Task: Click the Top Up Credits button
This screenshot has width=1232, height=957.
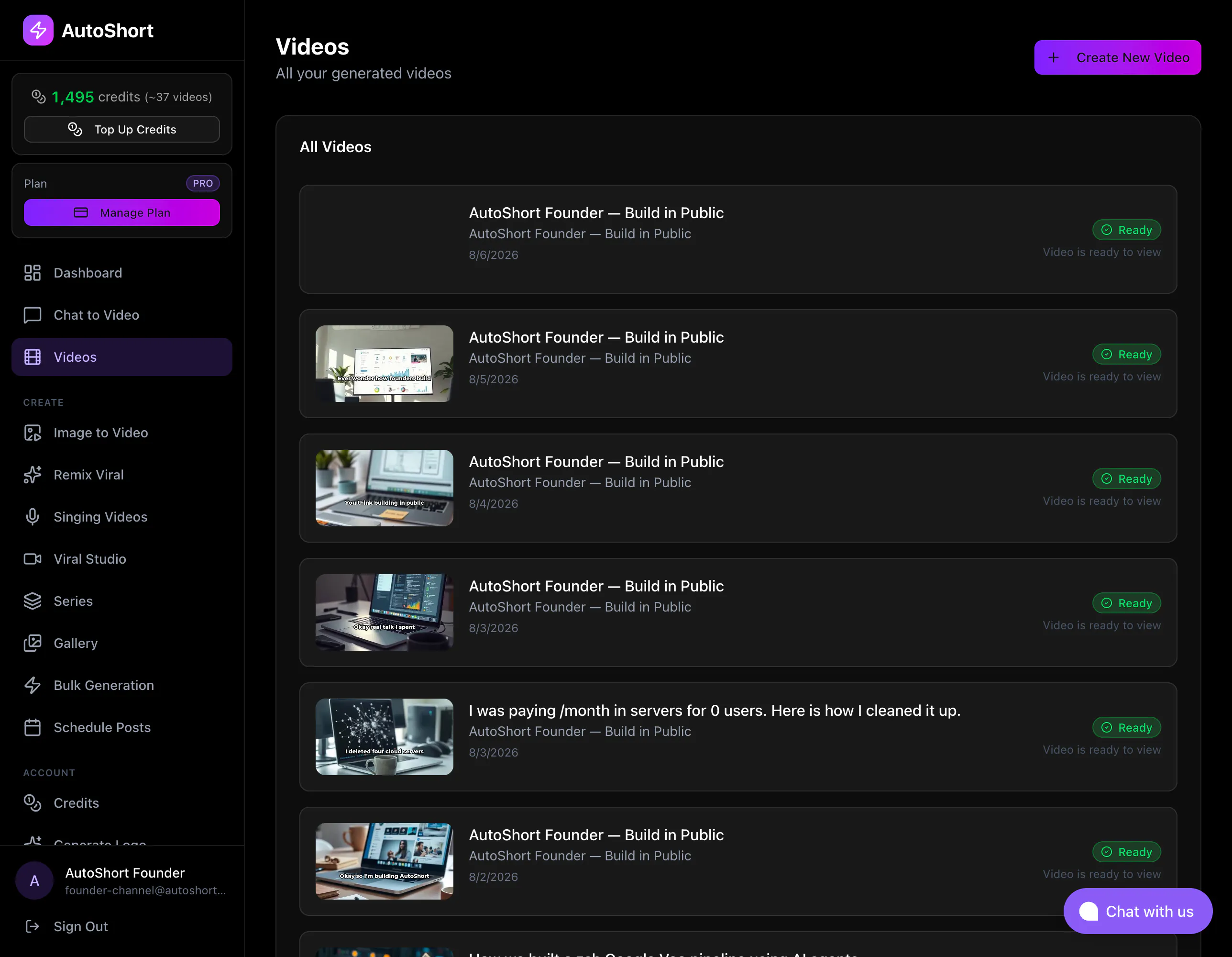Action: click(122, 129)
